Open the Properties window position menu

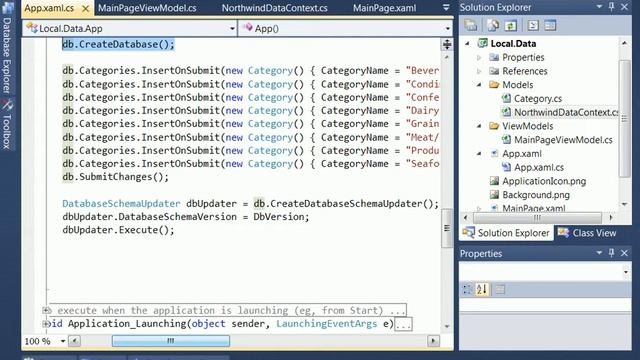[599, 253]
